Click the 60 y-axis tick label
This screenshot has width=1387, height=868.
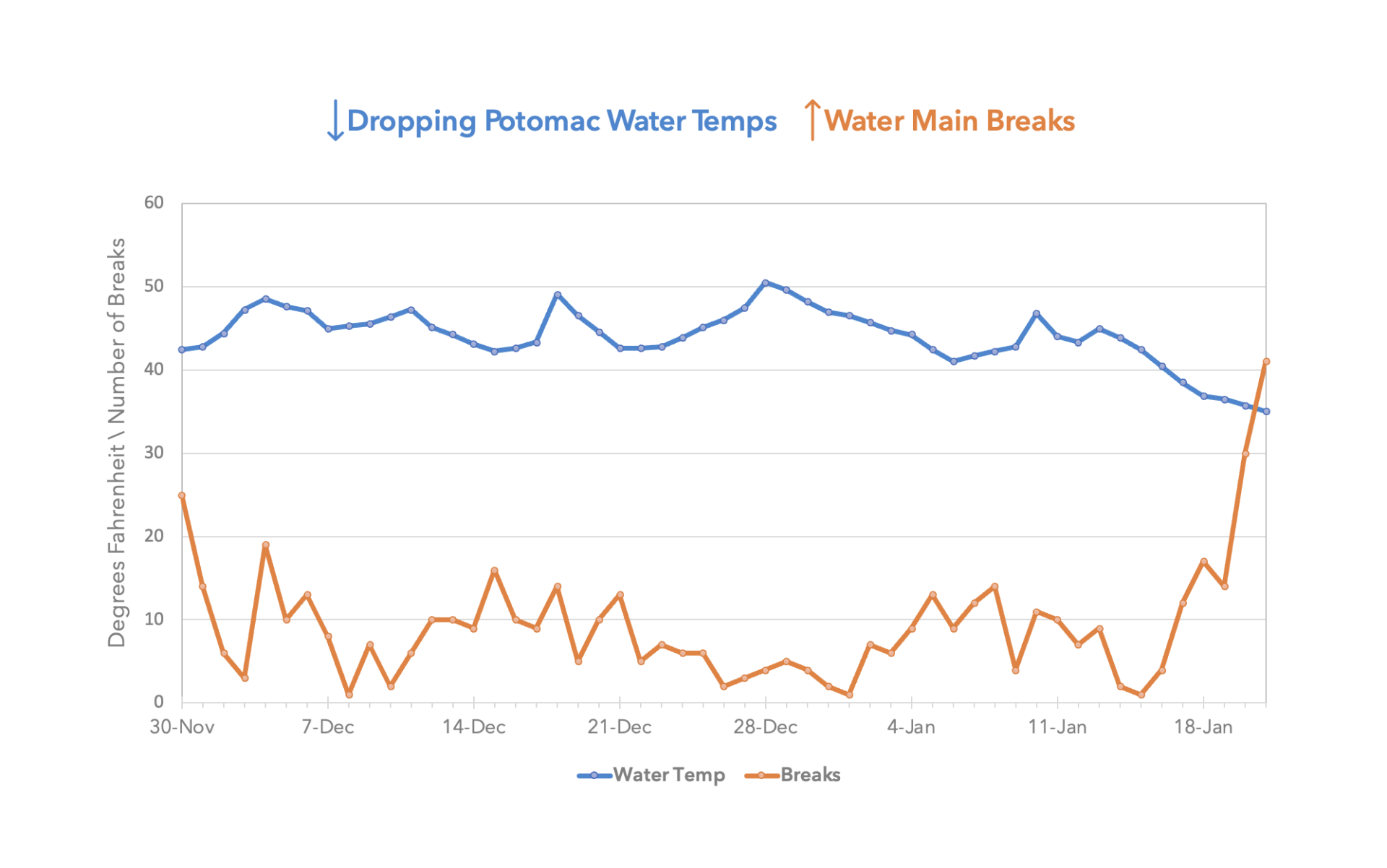(154, 202)
